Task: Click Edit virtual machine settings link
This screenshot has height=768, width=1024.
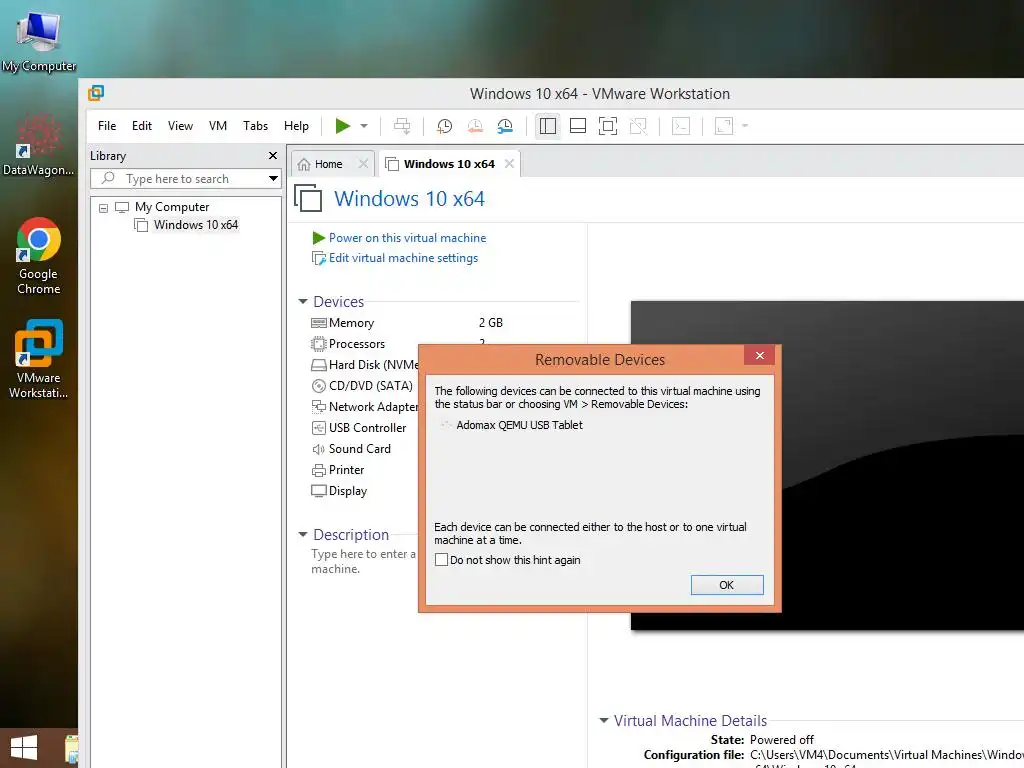Action: tap(403, 258)
